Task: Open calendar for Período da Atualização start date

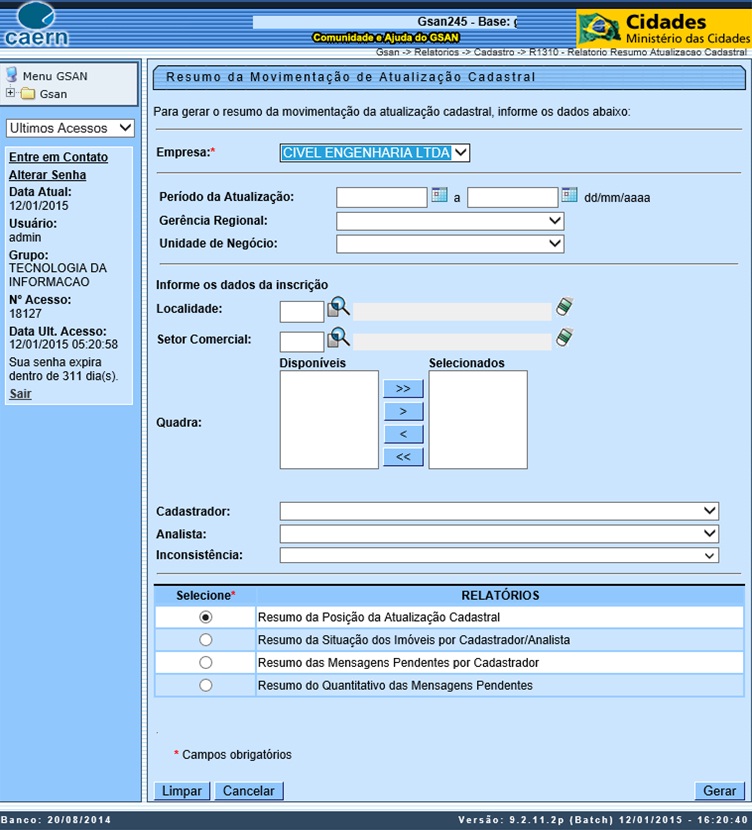Action: (x=439, y=196)
